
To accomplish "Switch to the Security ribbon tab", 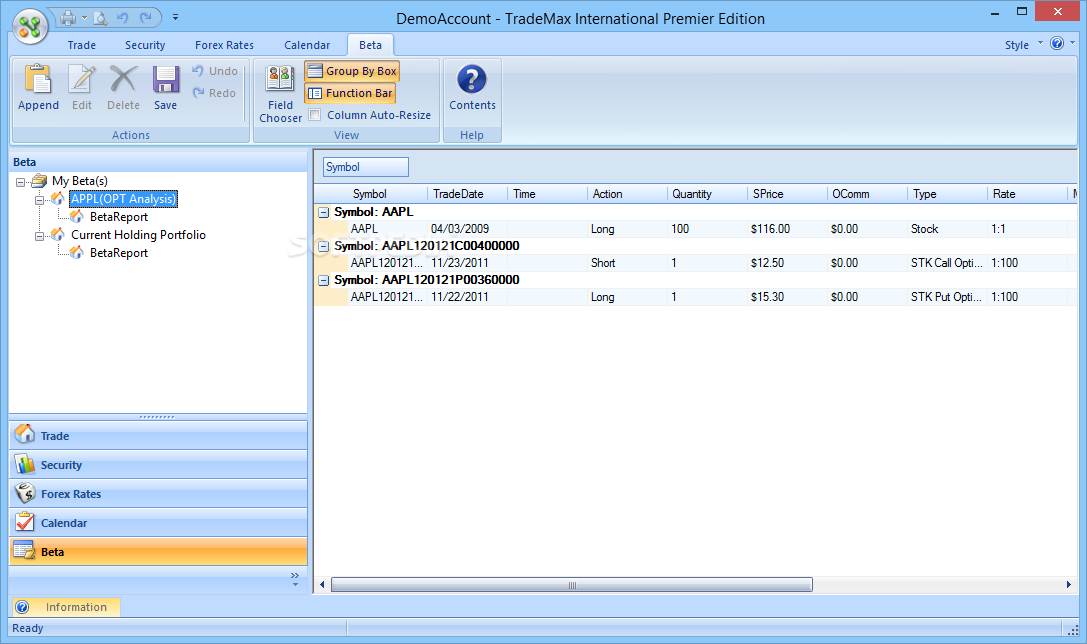I will [x=145, y=45].
